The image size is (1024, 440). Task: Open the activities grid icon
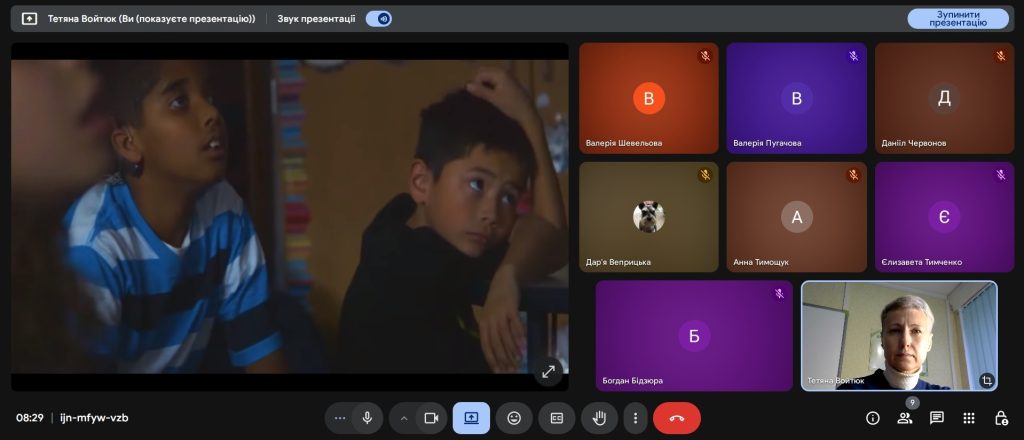point(969,418)
